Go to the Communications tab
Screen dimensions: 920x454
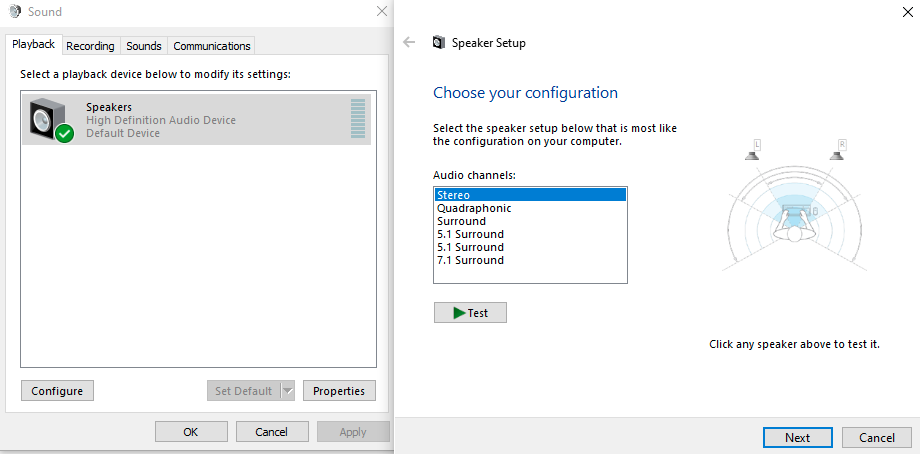pos(211,46)
